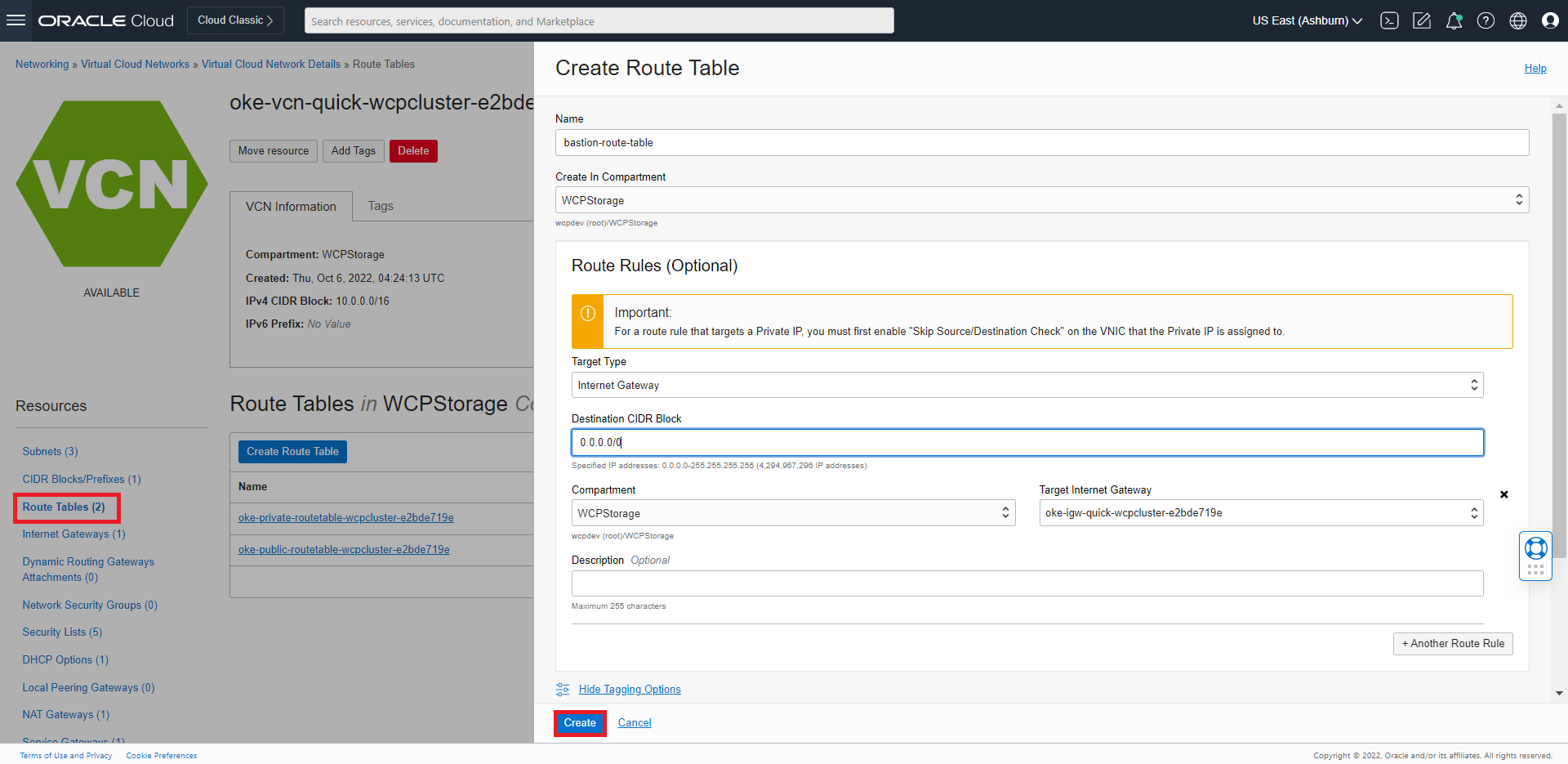Open the route rule Compartment dropdown
This screenshot has width=1568, height=764.
pos(793,513)
